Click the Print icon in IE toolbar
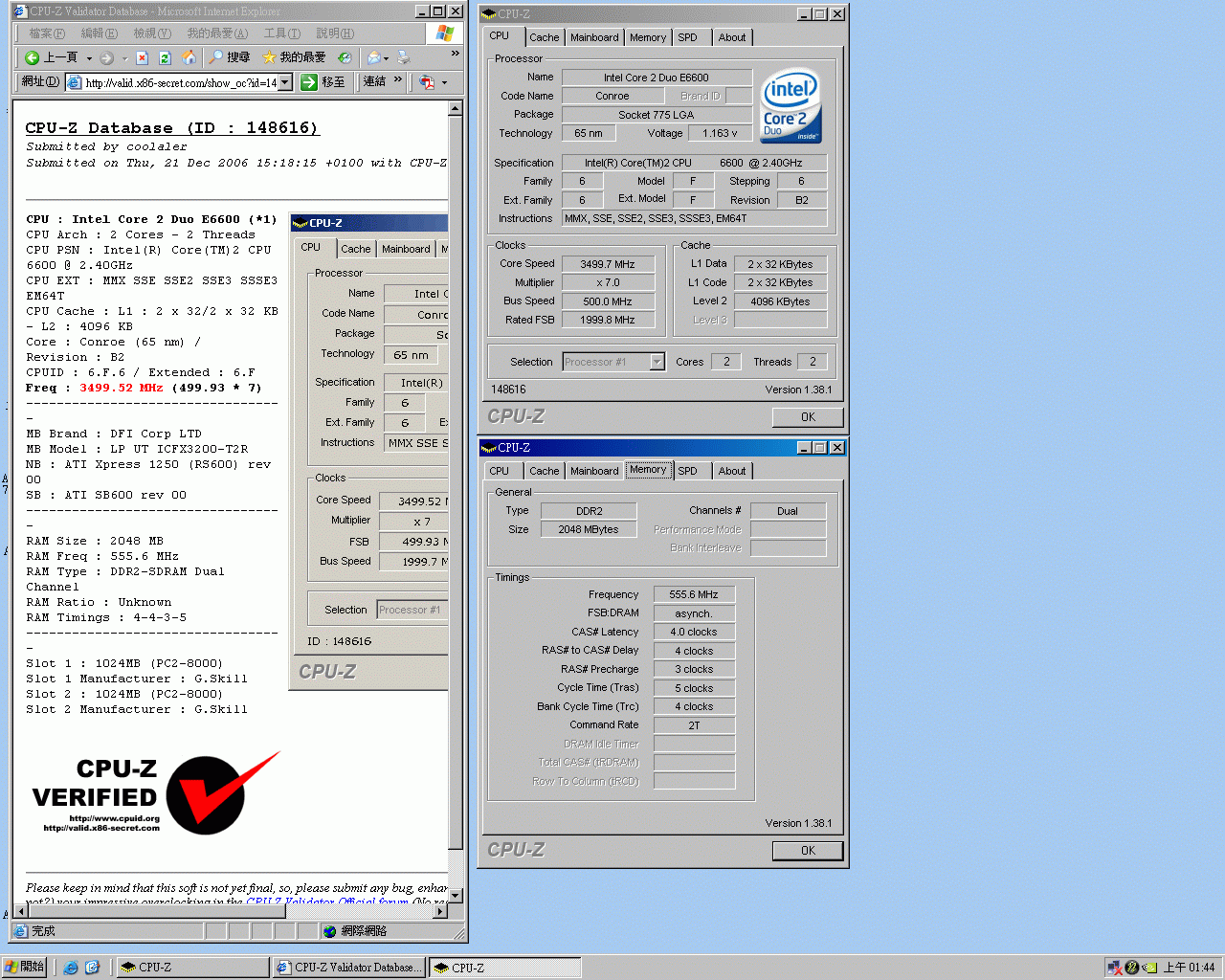This screenshot has width=1225, height=980. 404,57
